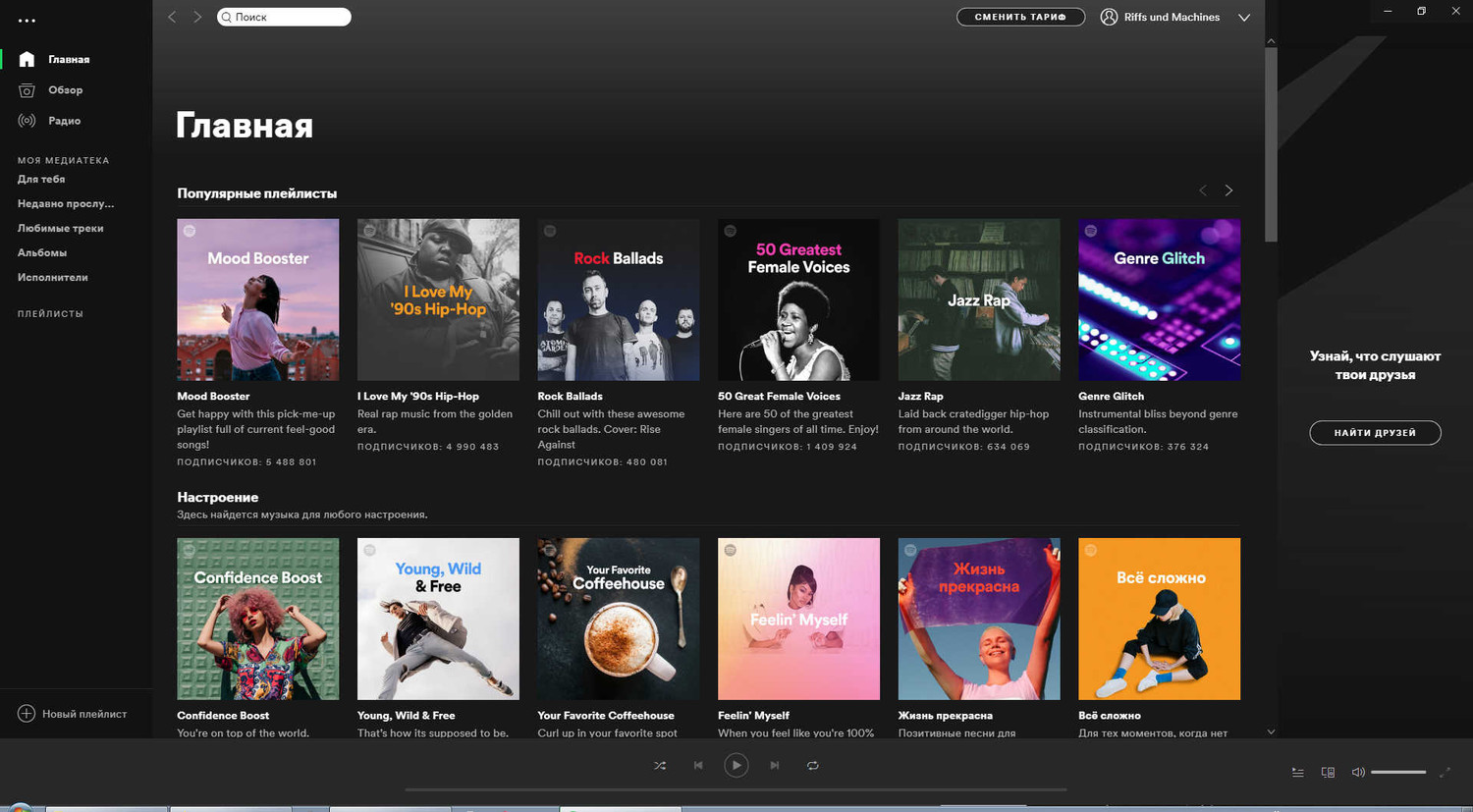This screenshot has width=1473, height=812.
Task: Toggle shuffle playback
Action: 660,765
